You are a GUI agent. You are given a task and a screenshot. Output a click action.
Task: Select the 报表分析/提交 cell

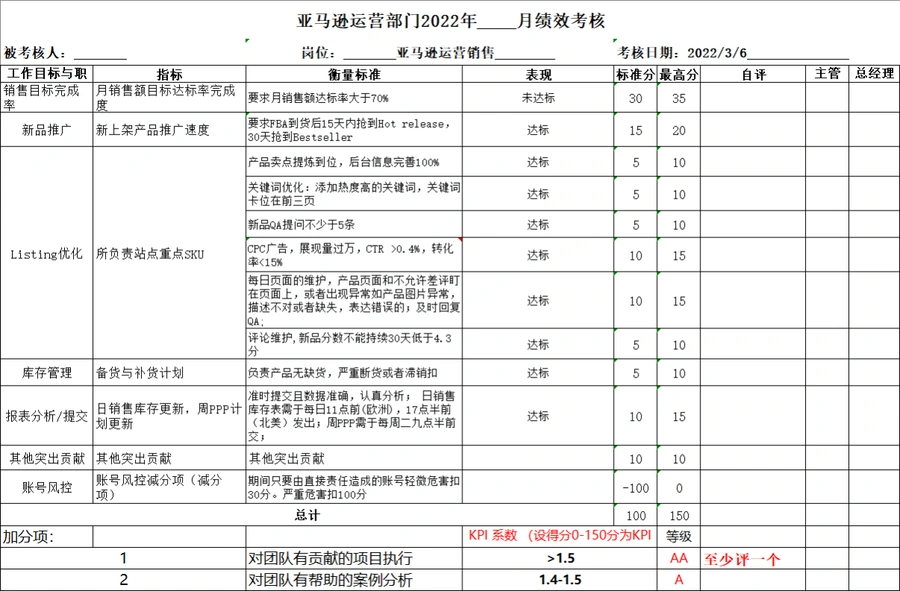tap(46, 415)
